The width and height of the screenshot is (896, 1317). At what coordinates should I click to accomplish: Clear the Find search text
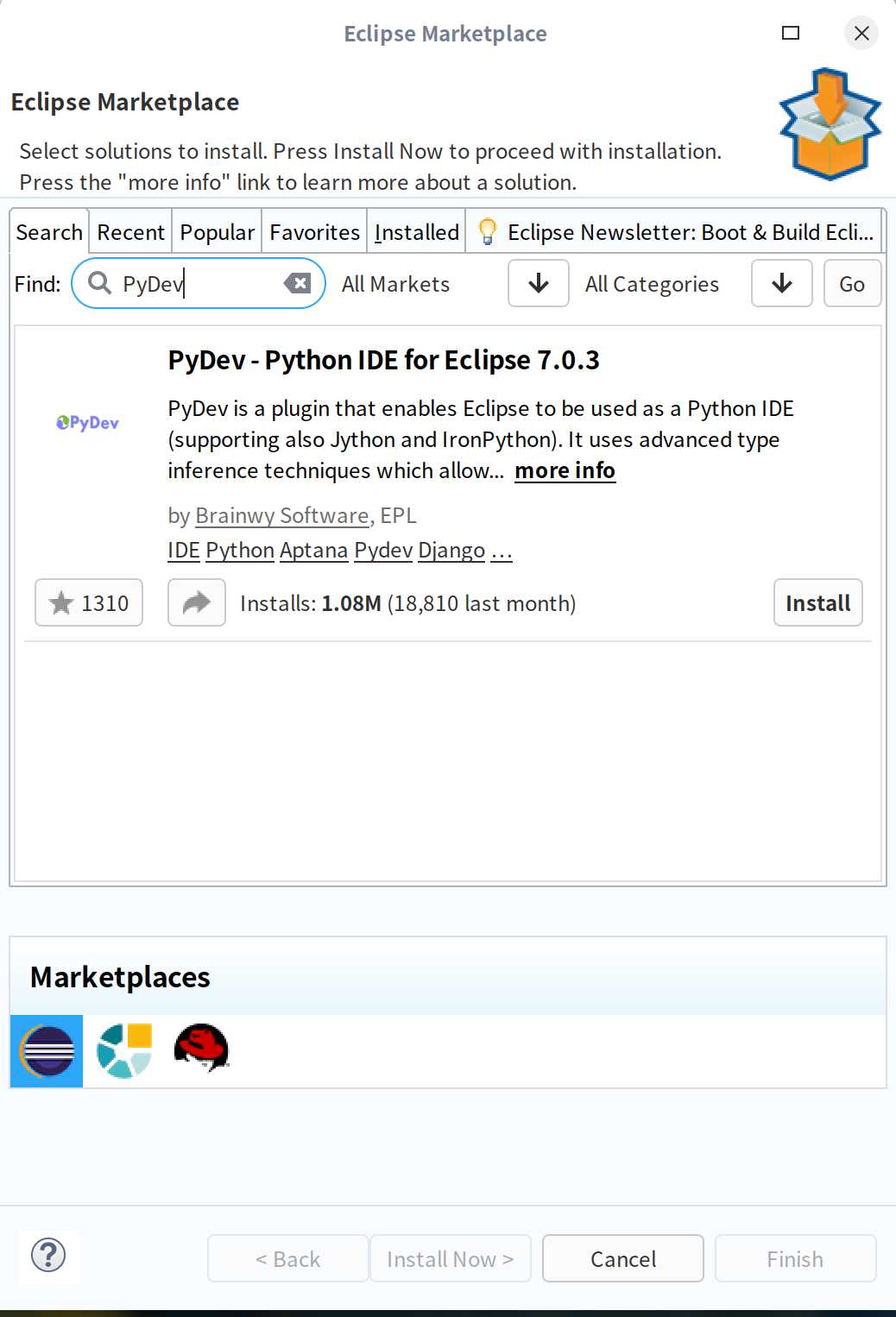point(297,283)
